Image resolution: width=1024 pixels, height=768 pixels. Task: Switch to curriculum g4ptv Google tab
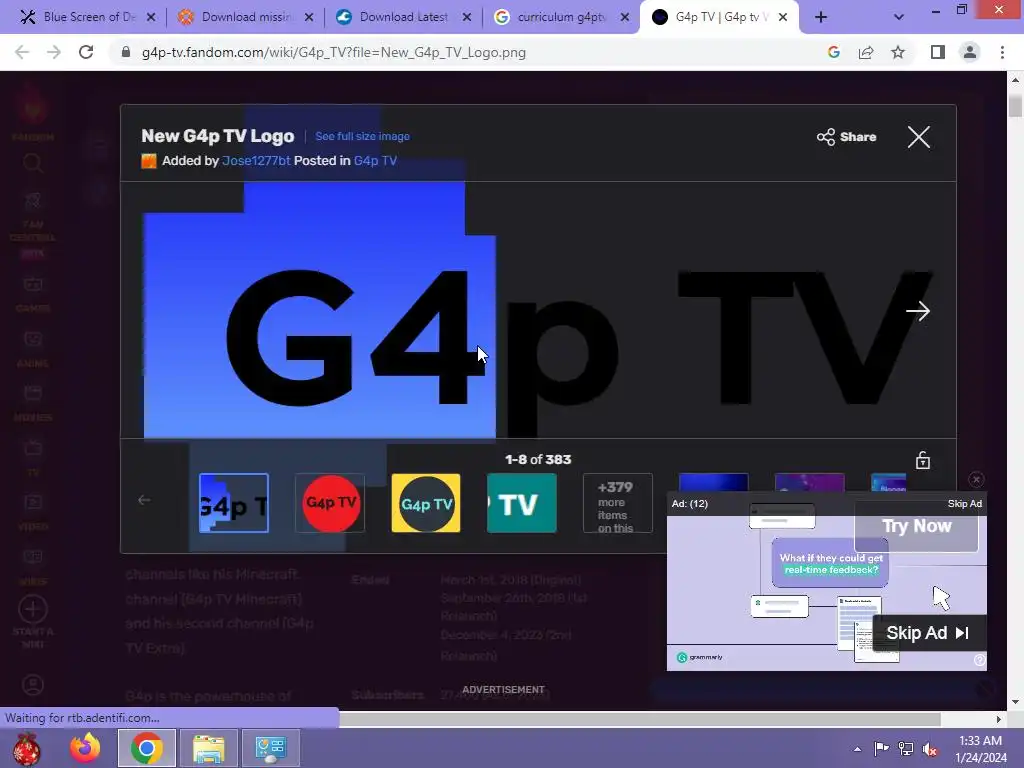click(561, 17)
